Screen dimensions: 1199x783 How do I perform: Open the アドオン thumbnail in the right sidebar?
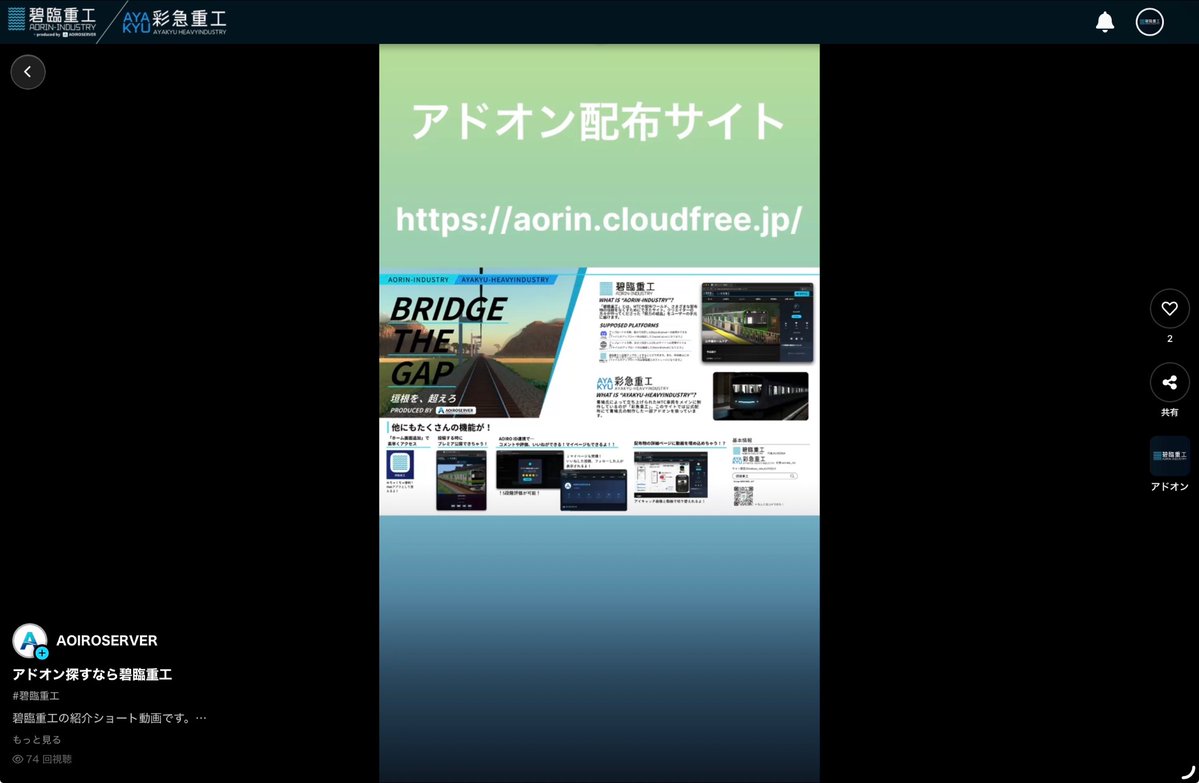[x=1169, y=455]
